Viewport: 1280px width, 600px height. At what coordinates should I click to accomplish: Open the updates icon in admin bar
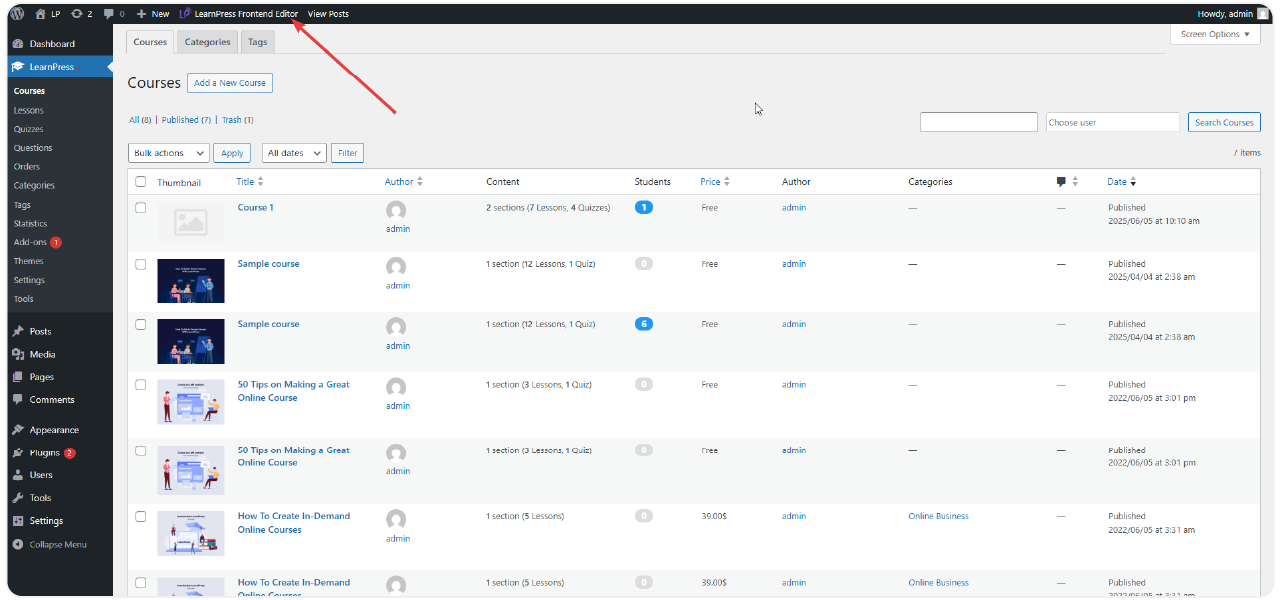click(76, 14)
